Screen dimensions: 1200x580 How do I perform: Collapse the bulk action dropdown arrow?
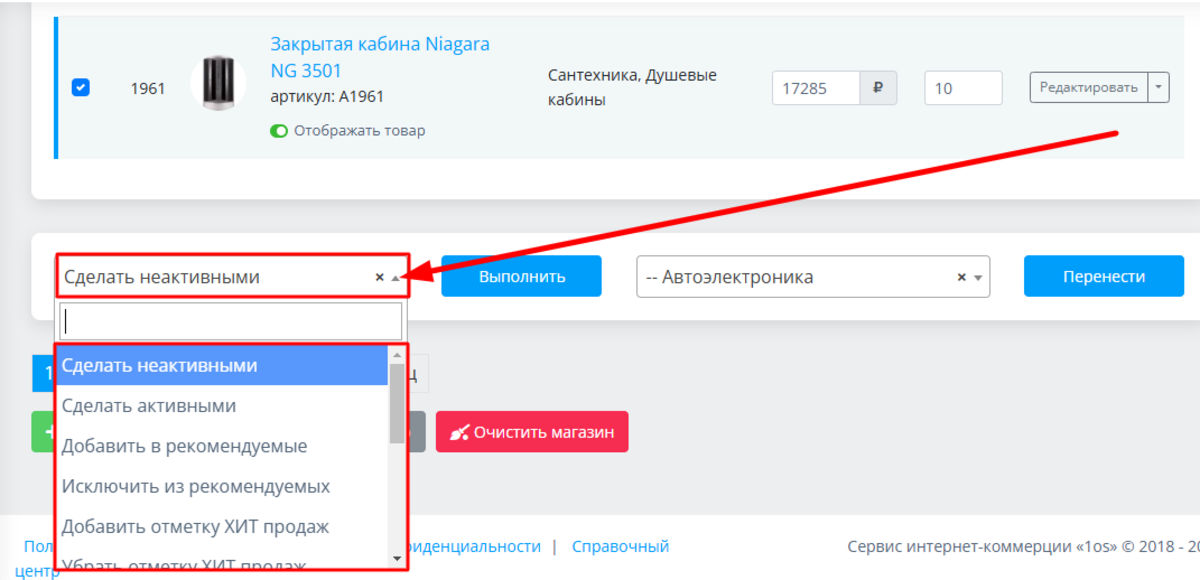coord(396,278)
